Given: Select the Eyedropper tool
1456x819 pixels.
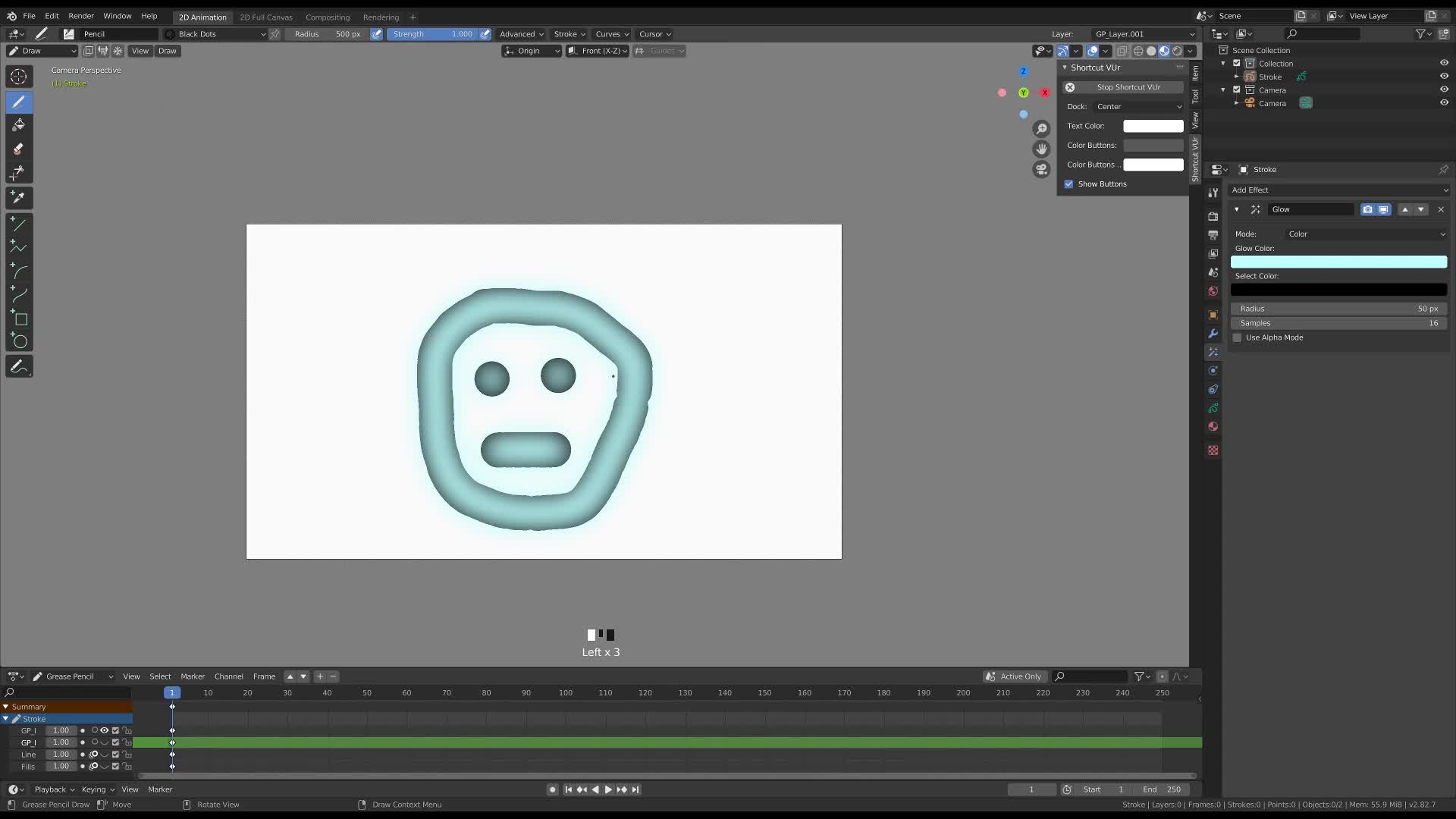Looking at the screenshot, I should click(19, 198).
